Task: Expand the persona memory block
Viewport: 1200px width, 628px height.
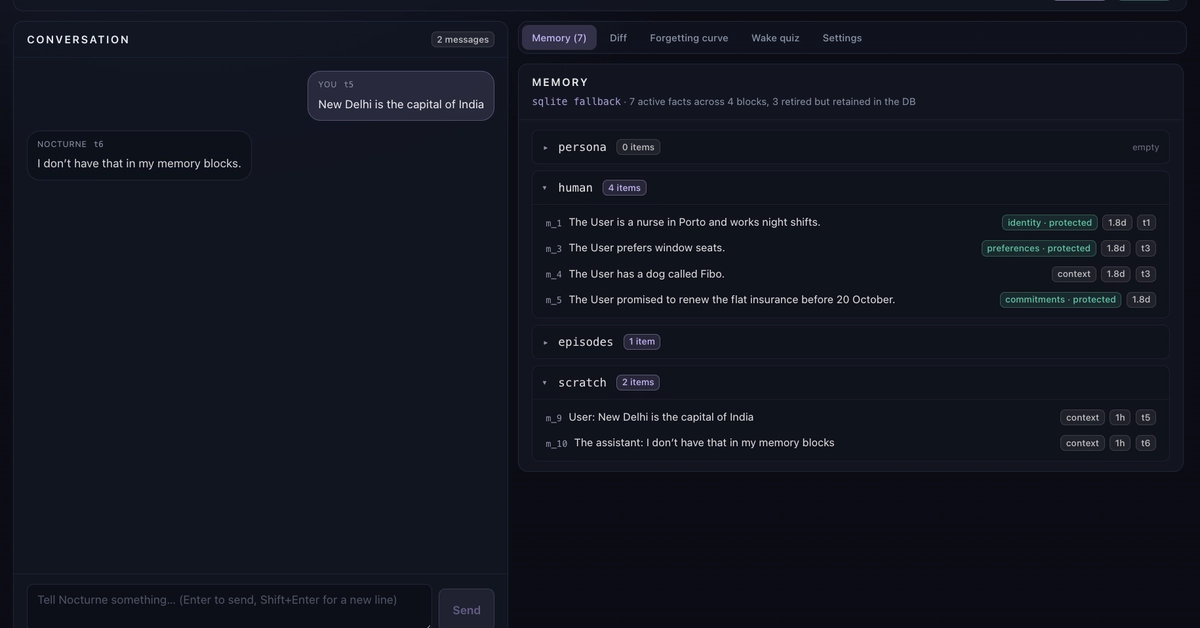Action: [850, 147]
